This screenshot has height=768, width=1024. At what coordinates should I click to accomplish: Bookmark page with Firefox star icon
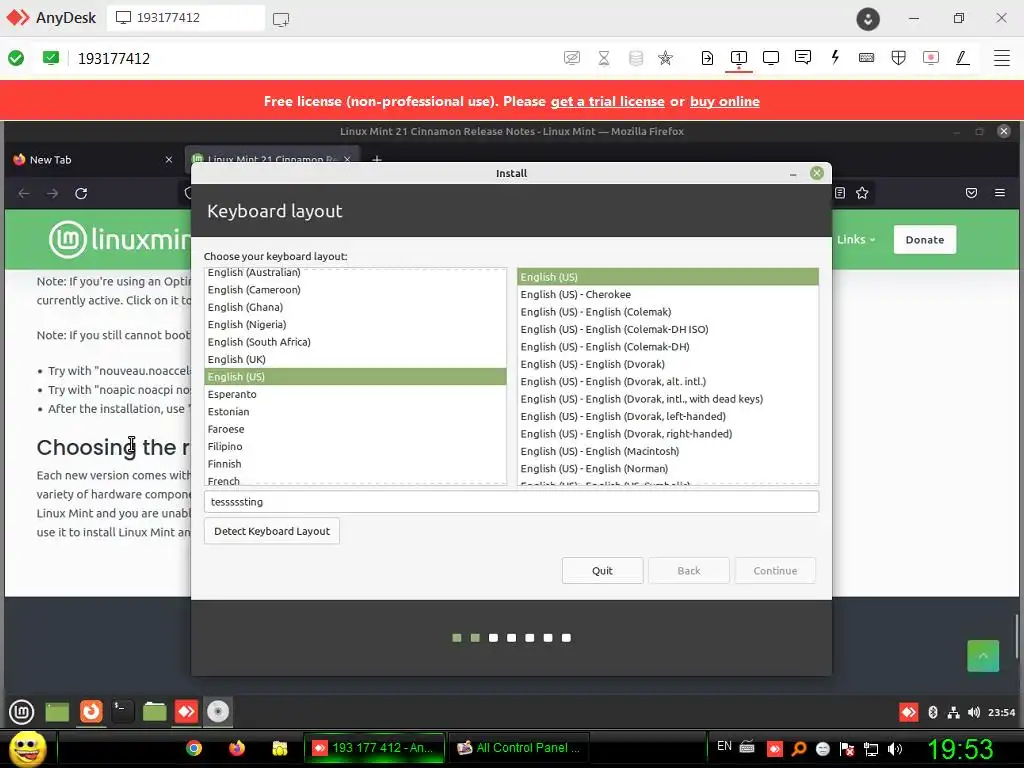click(862, 193)
